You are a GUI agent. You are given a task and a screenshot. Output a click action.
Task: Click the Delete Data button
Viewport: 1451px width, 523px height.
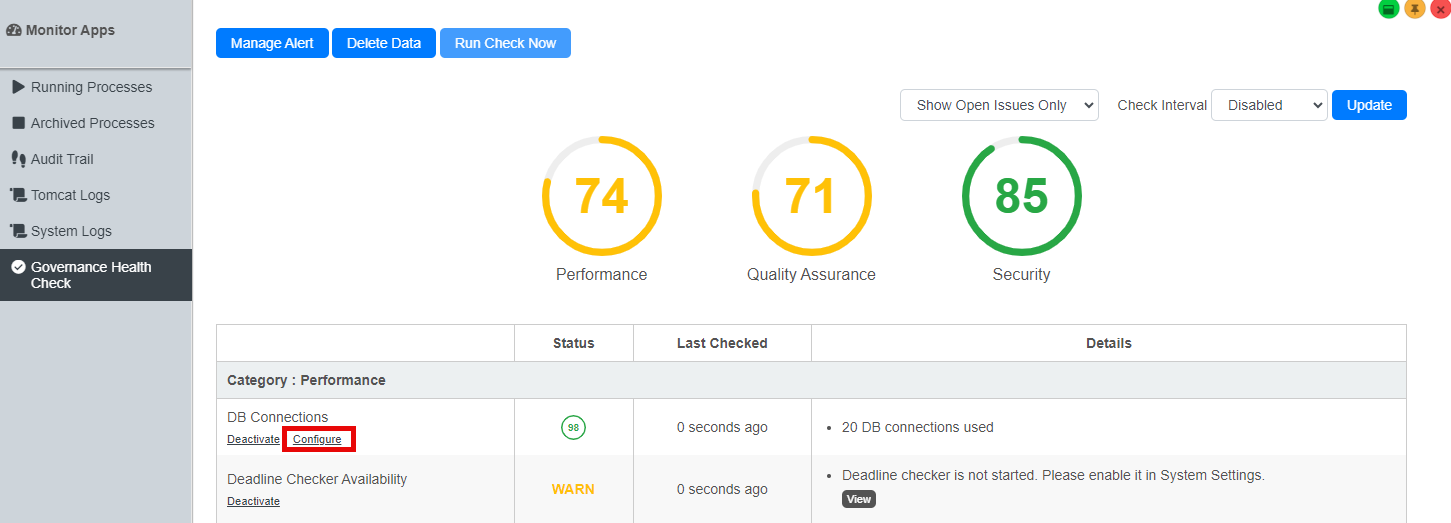click(384, 43)
